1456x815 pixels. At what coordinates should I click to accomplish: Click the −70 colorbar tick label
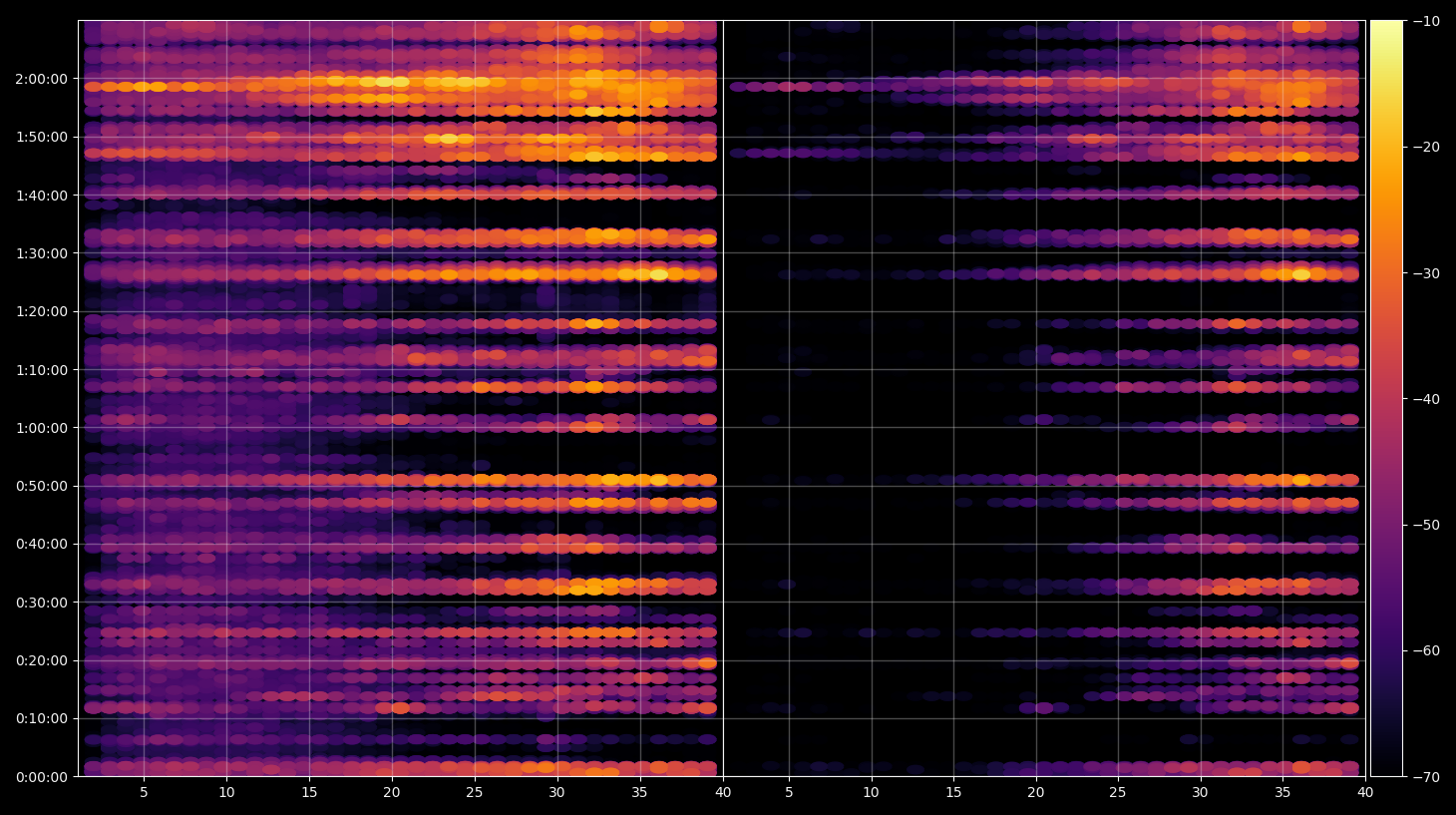[1426, 777]
